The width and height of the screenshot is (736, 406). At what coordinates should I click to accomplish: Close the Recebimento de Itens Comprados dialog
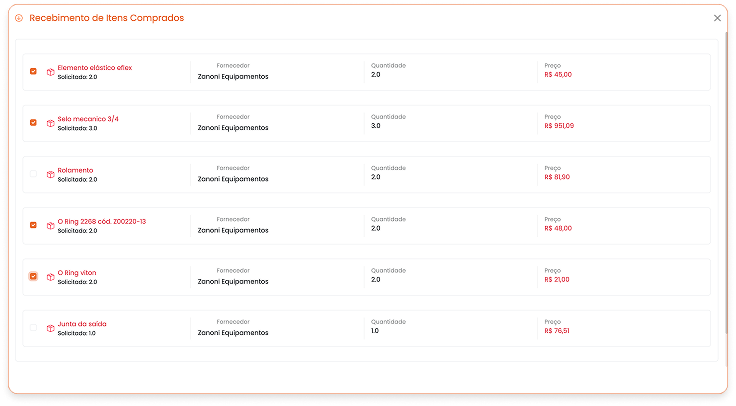click(717, 18)
